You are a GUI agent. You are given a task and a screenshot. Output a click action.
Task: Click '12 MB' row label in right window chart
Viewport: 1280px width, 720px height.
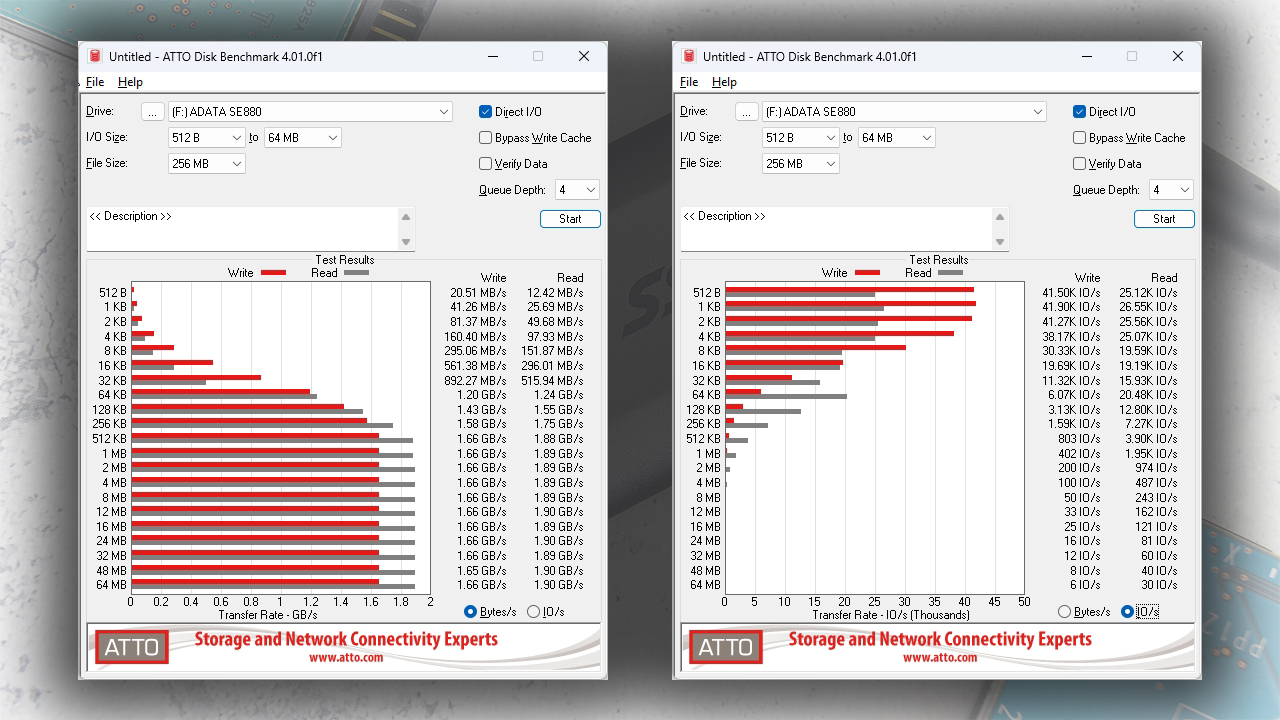[705, 512]
